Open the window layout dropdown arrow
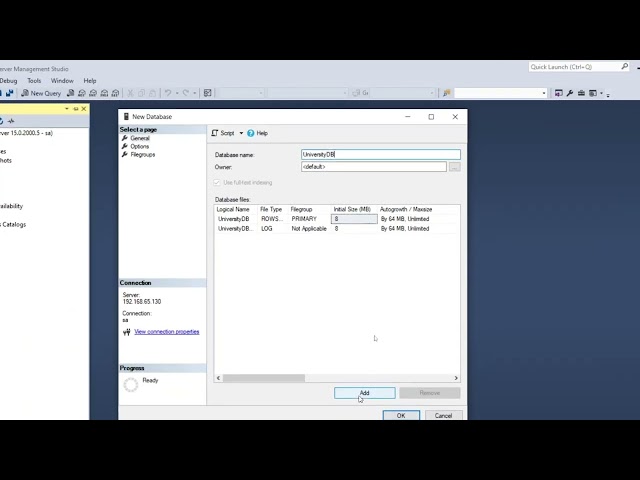This screenshot has width=640, height=480. 601,93
